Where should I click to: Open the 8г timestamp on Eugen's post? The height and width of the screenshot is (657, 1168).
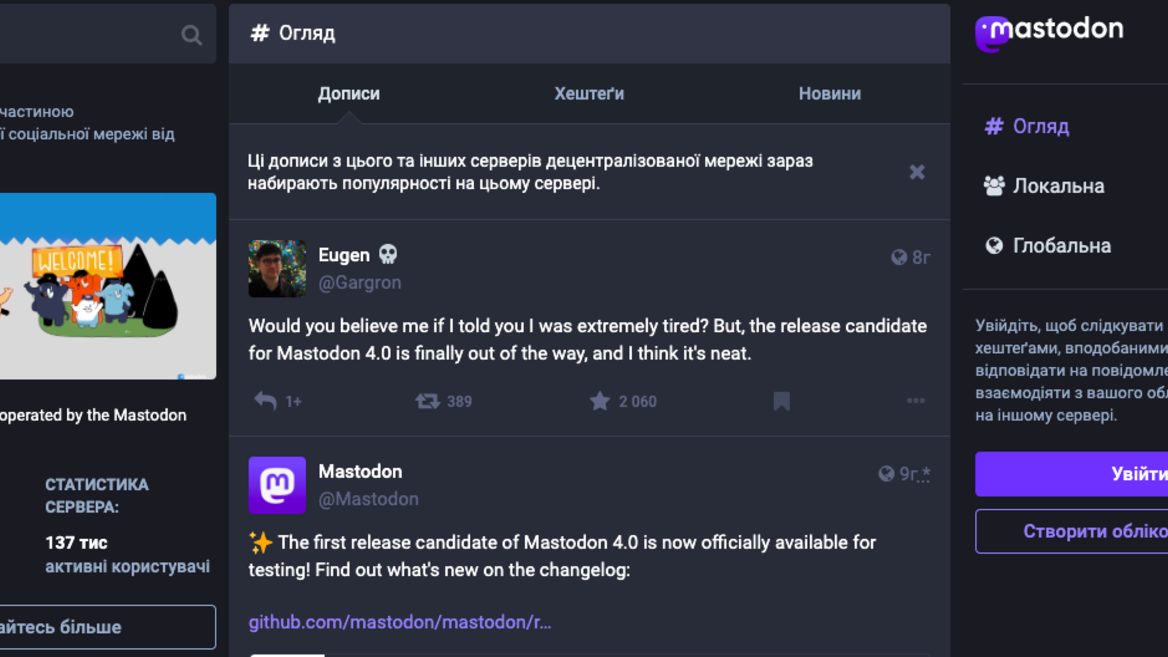pos(921,257)
